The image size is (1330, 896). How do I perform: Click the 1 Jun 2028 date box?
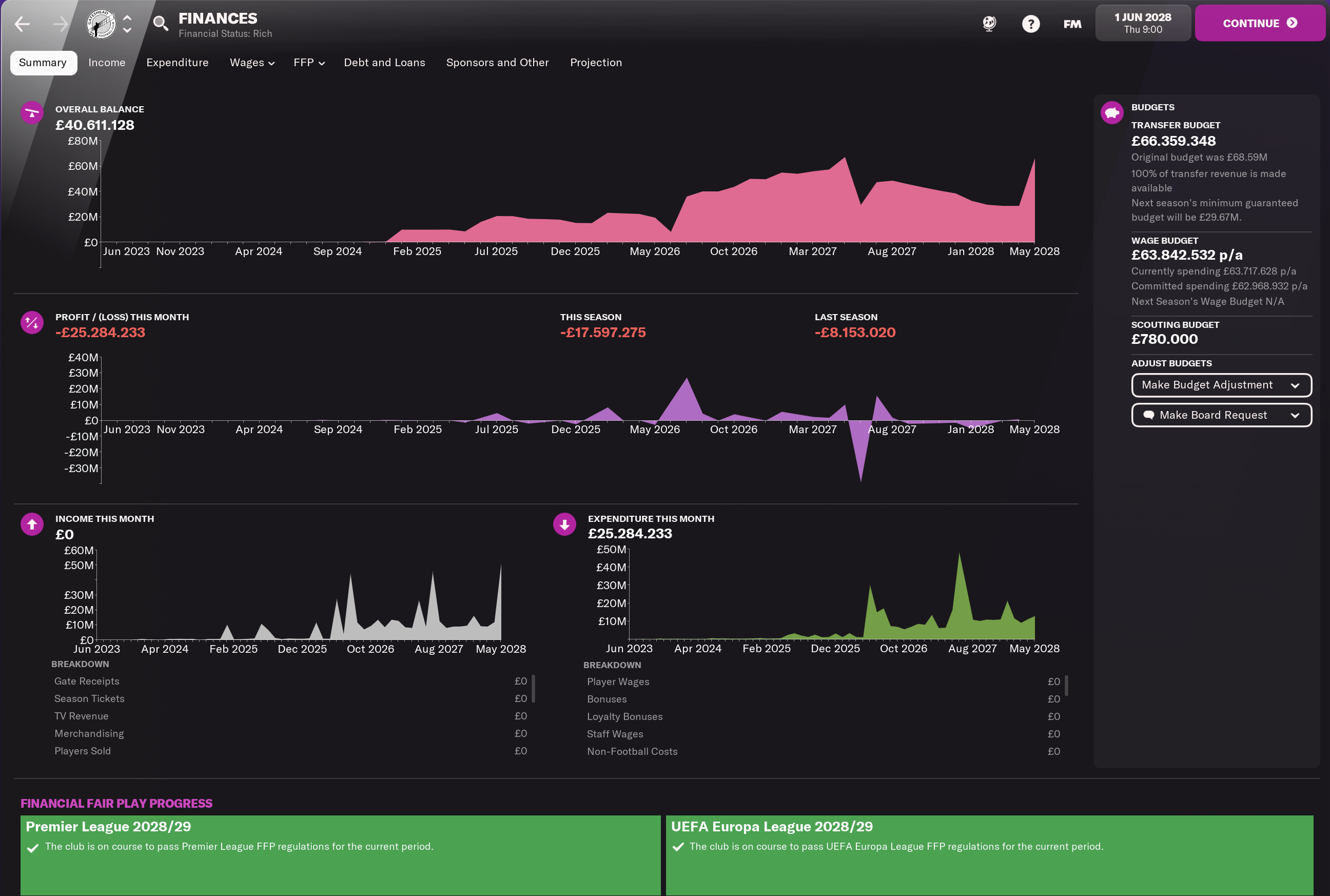pyautogui.click(x=1143, y=23)
